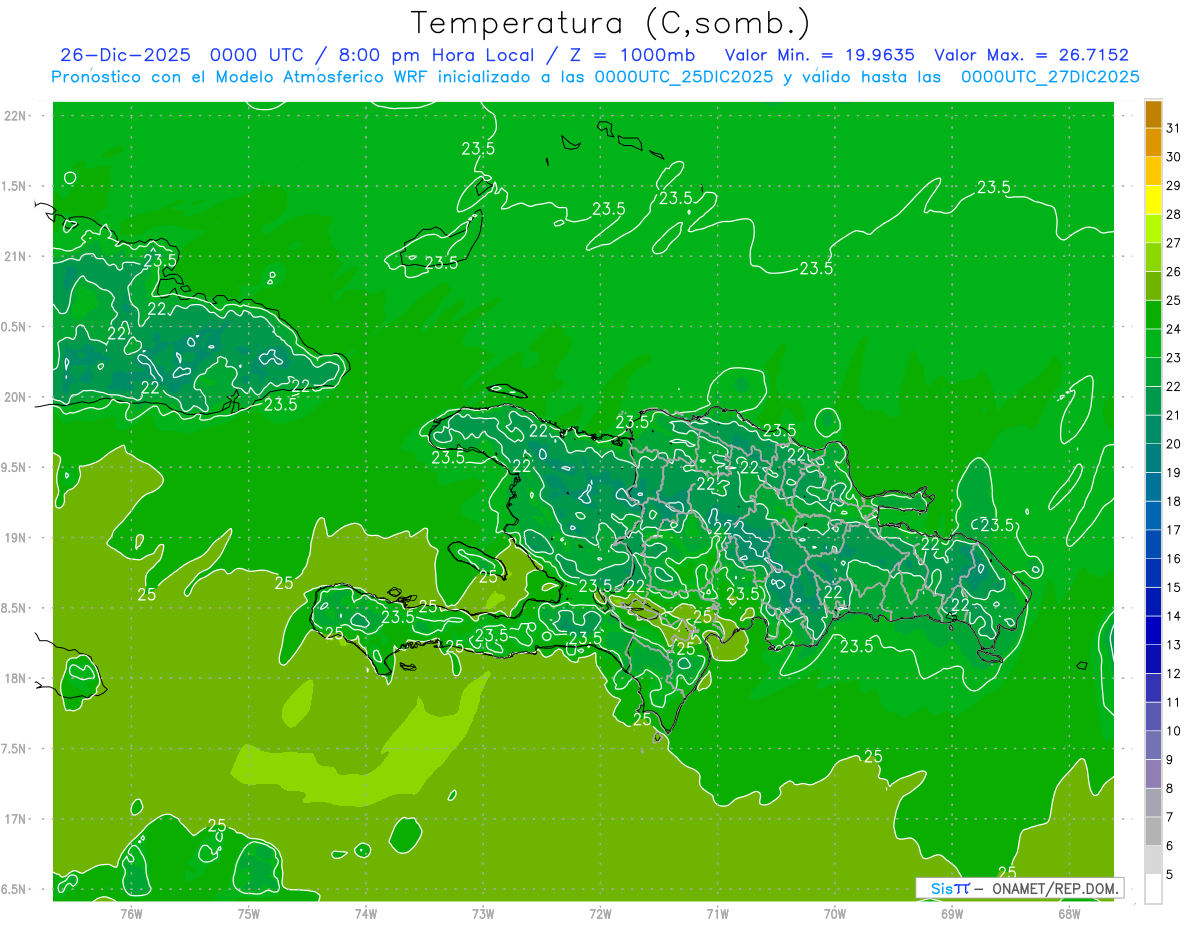This screenshot has width=1200, height=927.
Task: Click the init time "0000UTC_25DIC2025"
Action: coord(683,77)
